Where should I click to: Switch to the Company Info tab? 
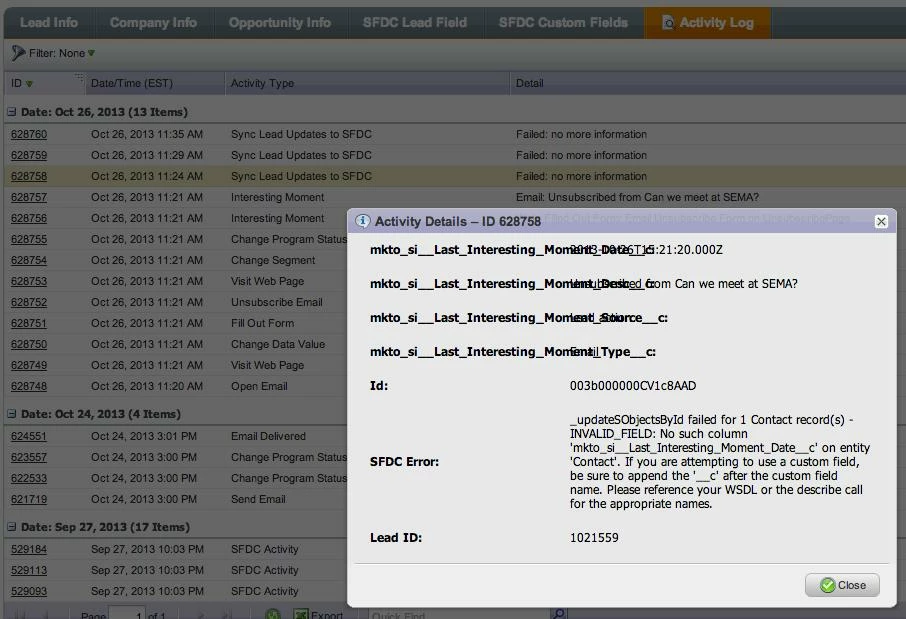pos(153,23)
